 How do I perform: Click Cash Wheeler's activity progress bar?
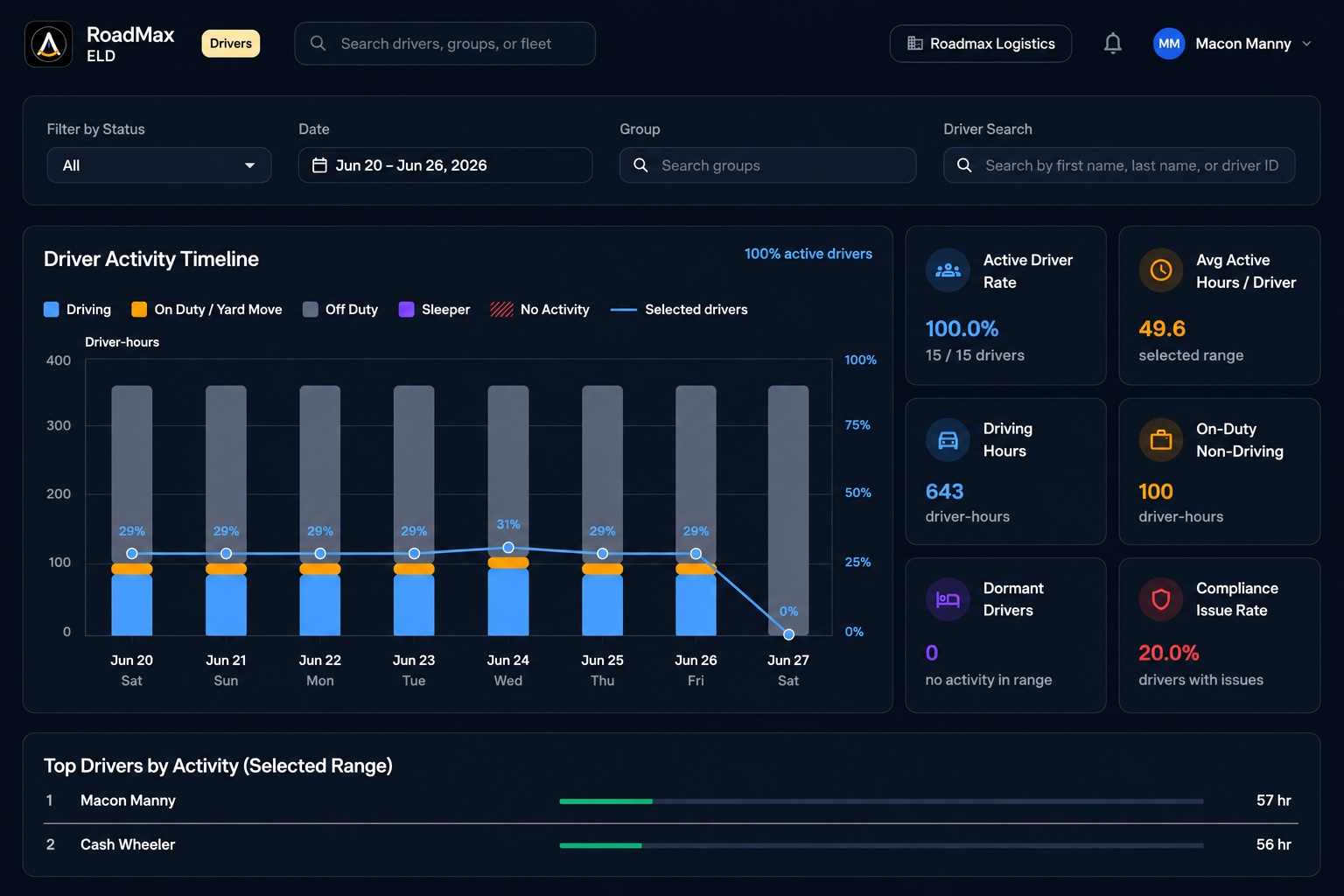pyautogui.click(x=881, y=845)
